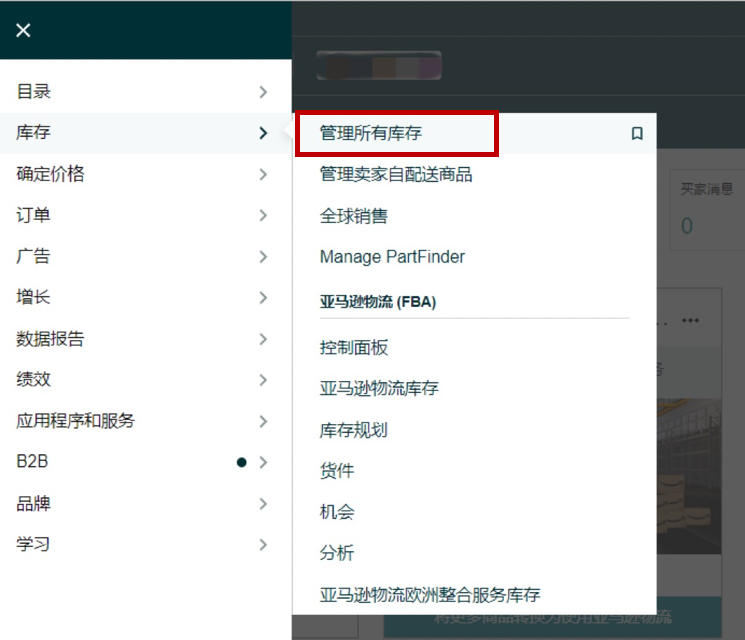The height and width of the screenshot is (640, 745).
Task: Go to 全球销售 page
Action: [354, 215]
